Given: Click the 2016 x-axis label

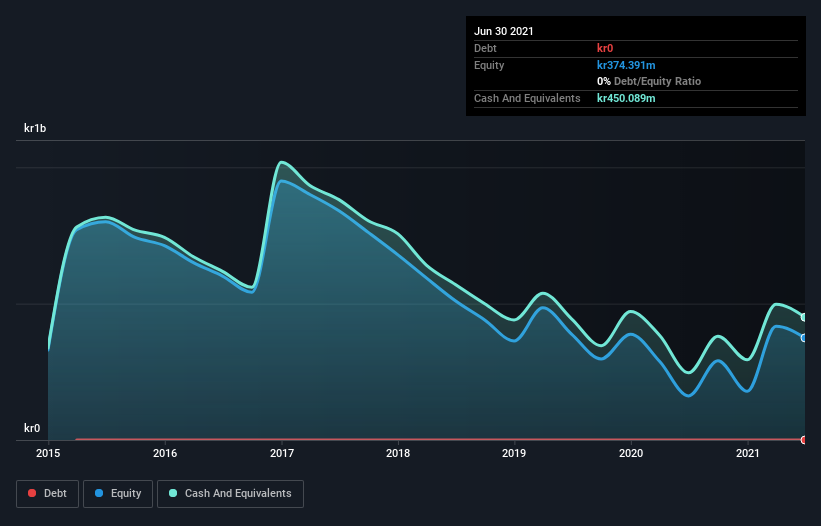Looking at the screenshot, I should (165, 453).
